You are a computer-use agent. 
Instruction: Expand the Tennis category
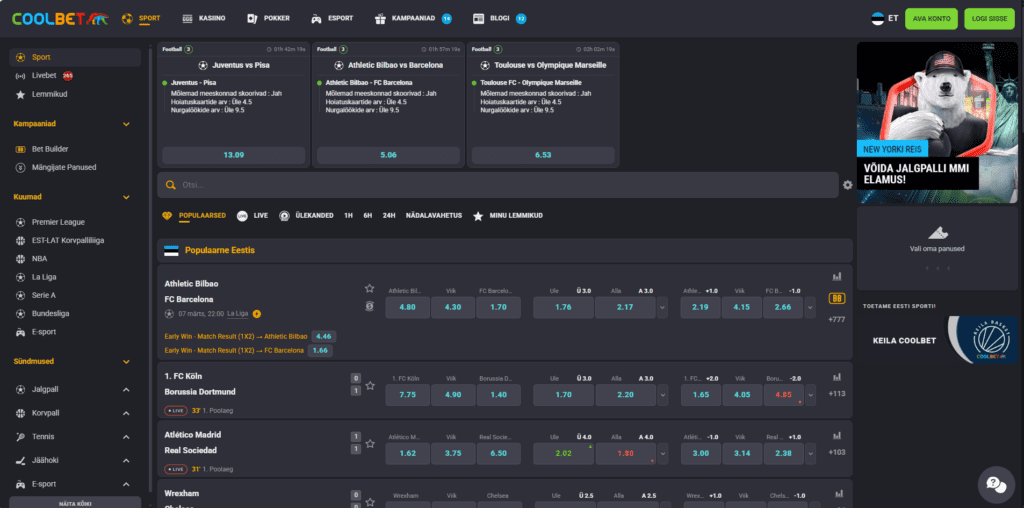pyautogui.click(x=126, y=437)
